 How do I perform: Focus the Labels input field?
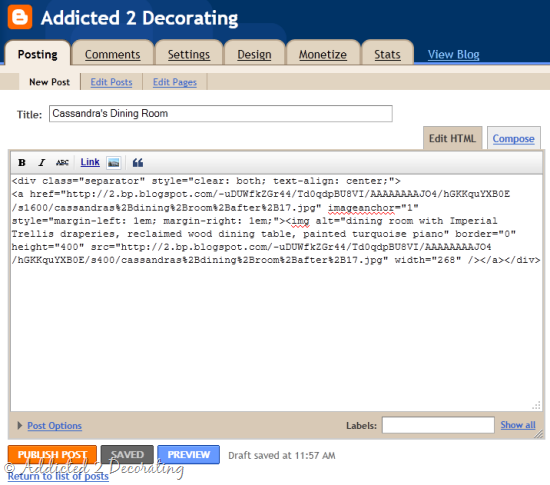coord(438,425)
